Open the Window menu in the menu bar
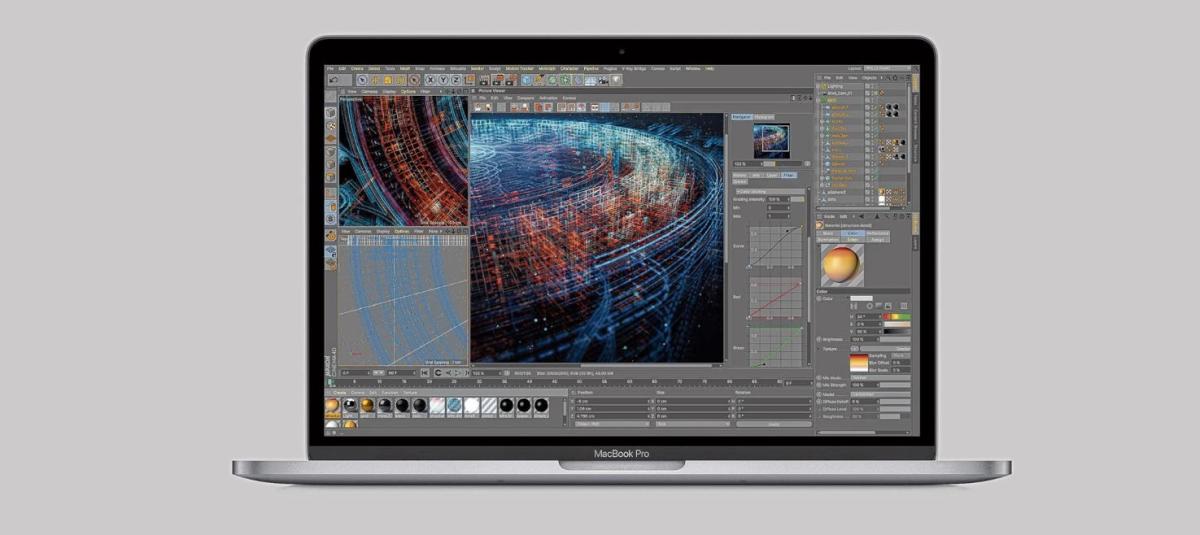 pos(692,68)
